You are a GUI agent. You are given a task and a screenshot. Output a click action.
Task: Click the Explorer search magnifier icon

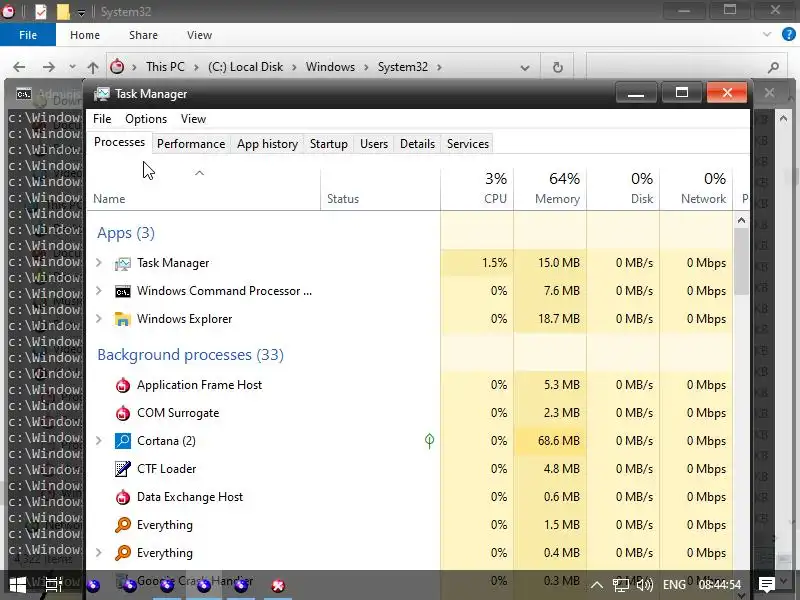tap(773, 67)
